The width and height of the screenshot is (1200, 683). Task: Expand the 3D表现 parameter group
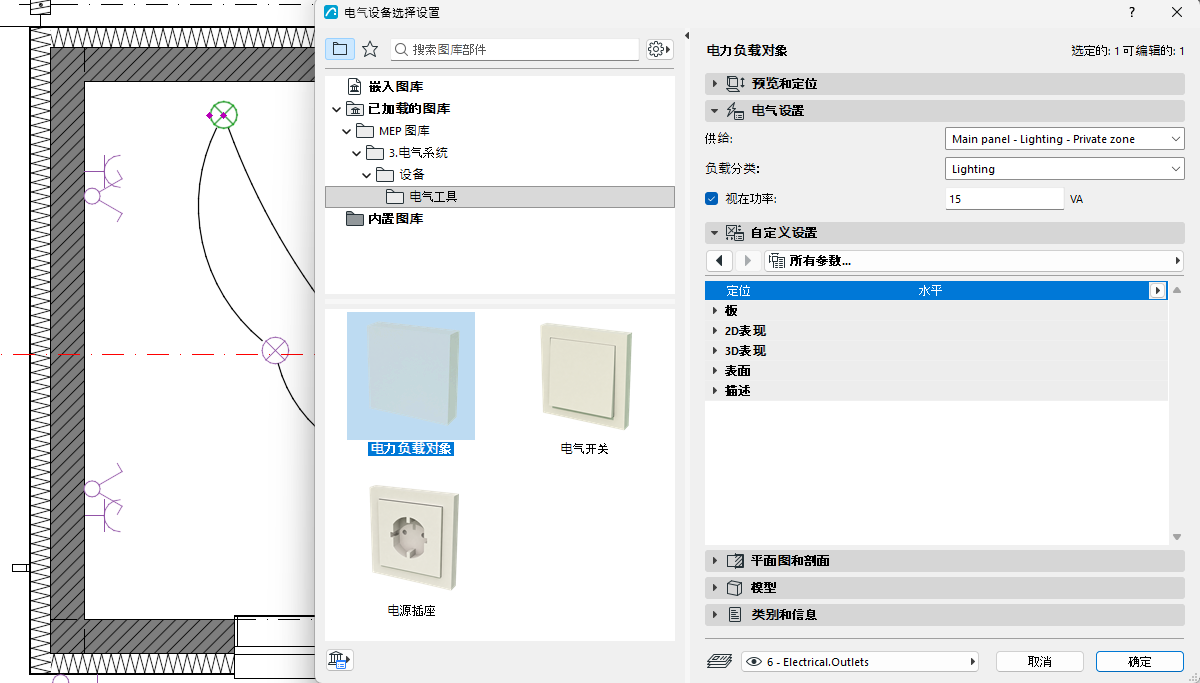[x=715, y=351]
